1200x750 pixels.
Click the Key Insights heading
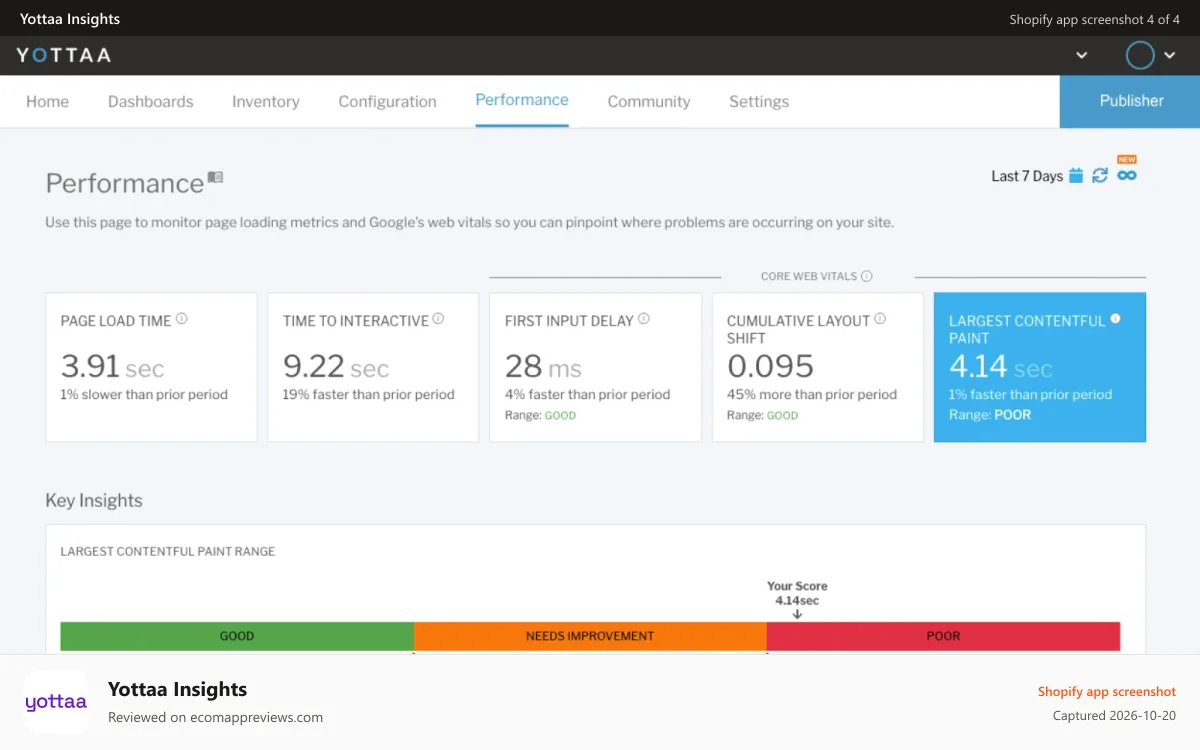94,501
